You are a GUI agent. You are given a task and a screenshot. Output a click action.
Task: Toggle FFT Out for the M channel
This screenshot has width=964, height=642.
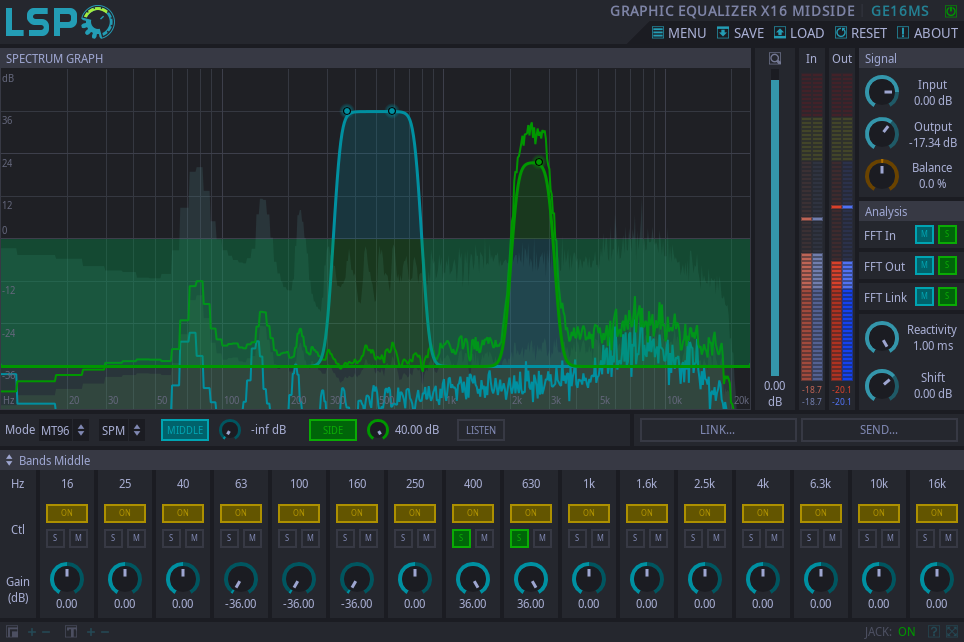pos(924,265)
